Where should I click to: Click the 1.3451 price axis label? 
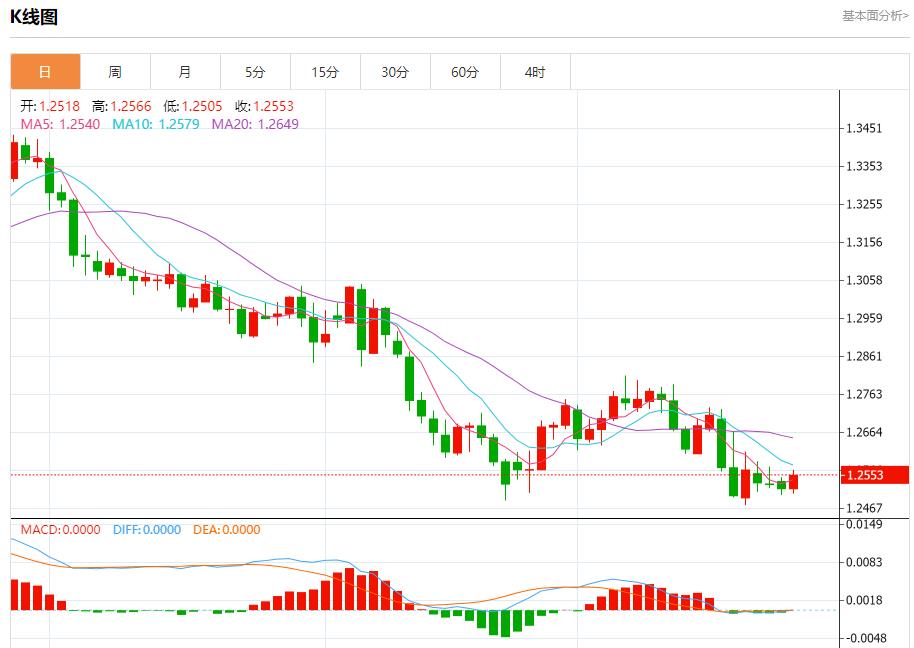pos(864,128)
